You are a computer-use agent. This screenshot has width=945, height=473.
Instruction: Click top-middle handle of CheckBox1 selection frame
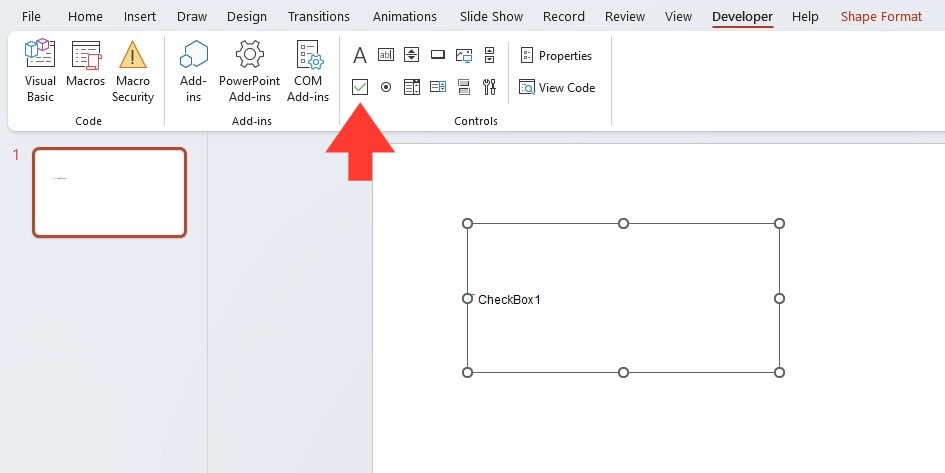(x=623, y=224)
